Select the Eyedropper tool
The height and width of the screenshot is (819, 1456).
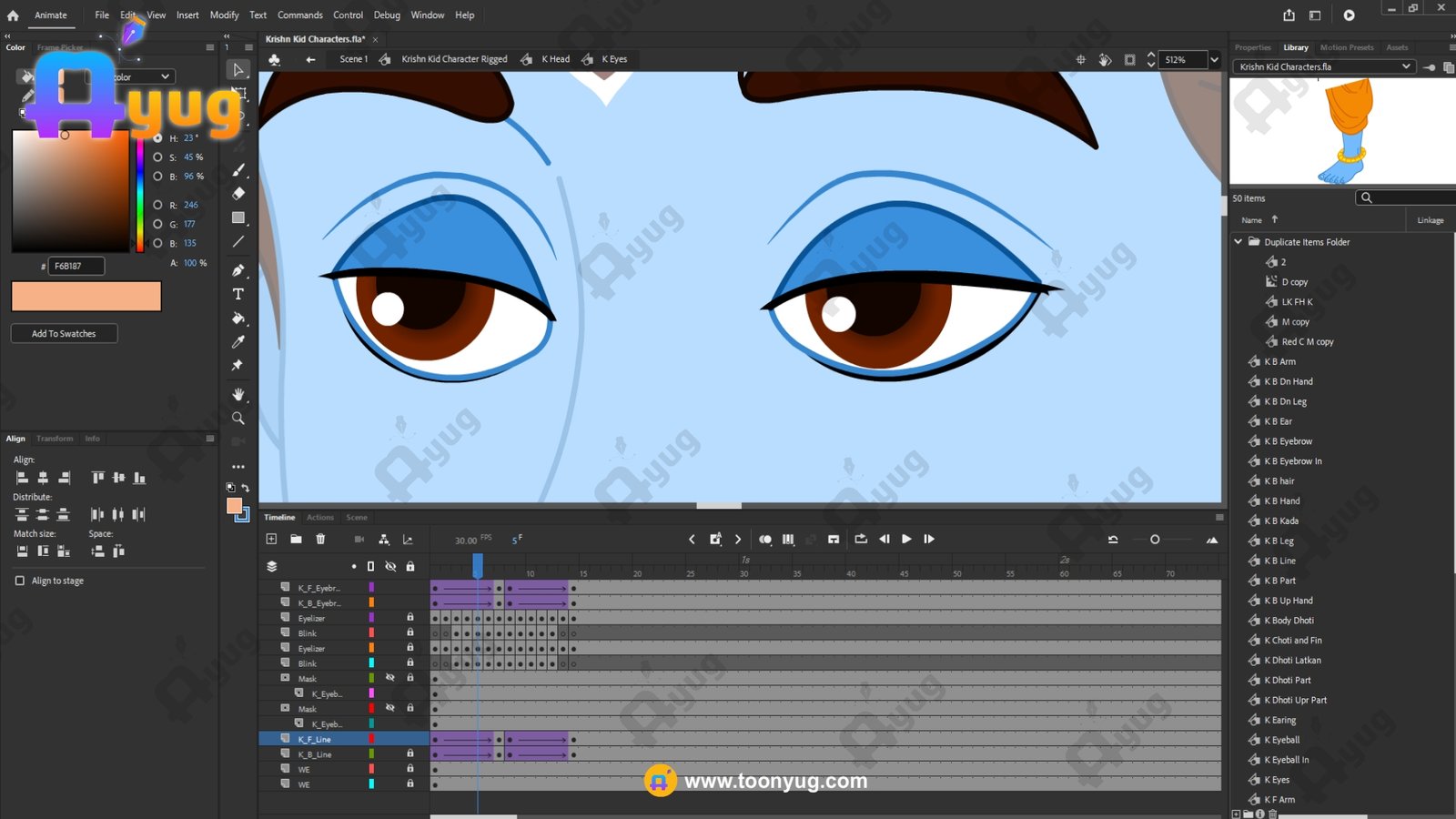click(x=238, y=342)
